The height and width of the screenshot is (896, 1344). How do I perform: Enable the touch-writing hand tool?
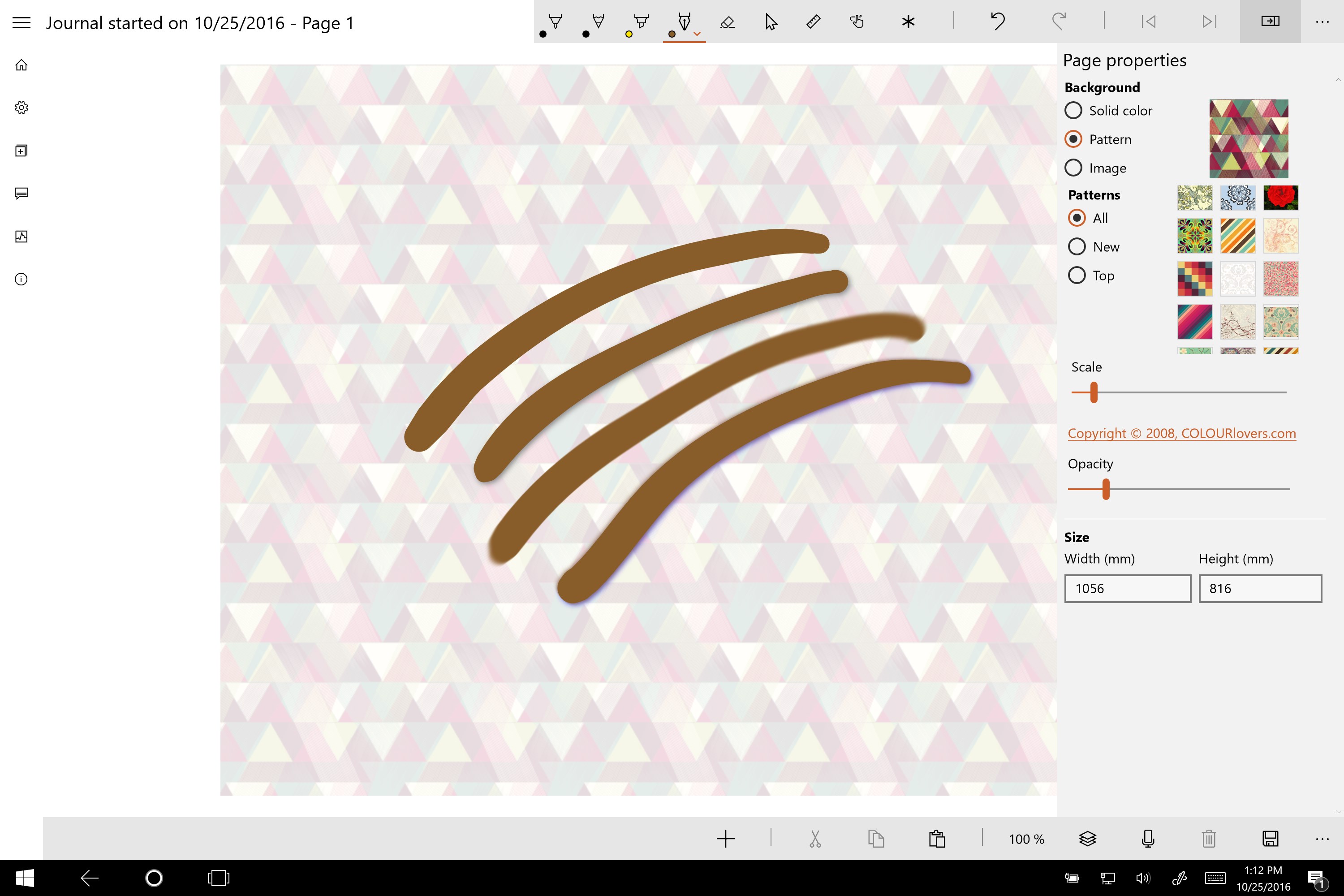coord(856,22)
